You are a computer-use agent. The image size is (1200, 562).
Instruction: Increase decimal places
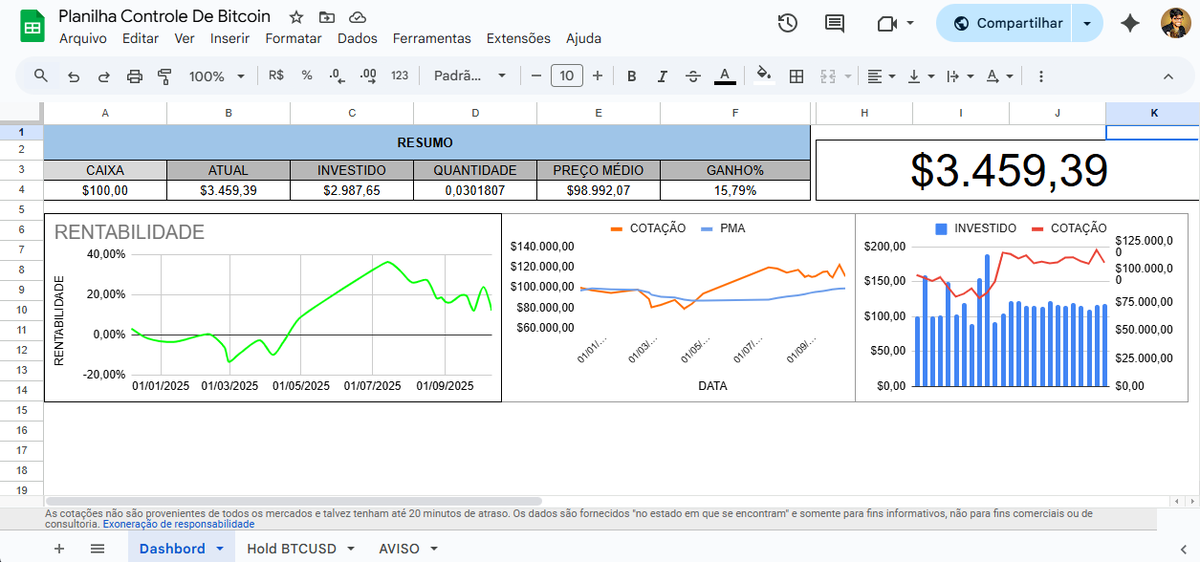(368, 76)
